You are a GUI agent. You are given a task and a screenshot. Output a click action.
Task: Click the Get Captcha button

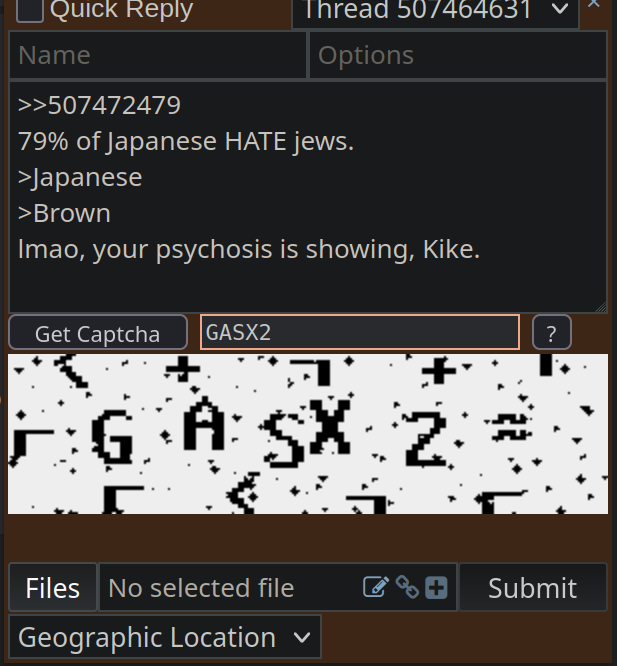[98, 333]
